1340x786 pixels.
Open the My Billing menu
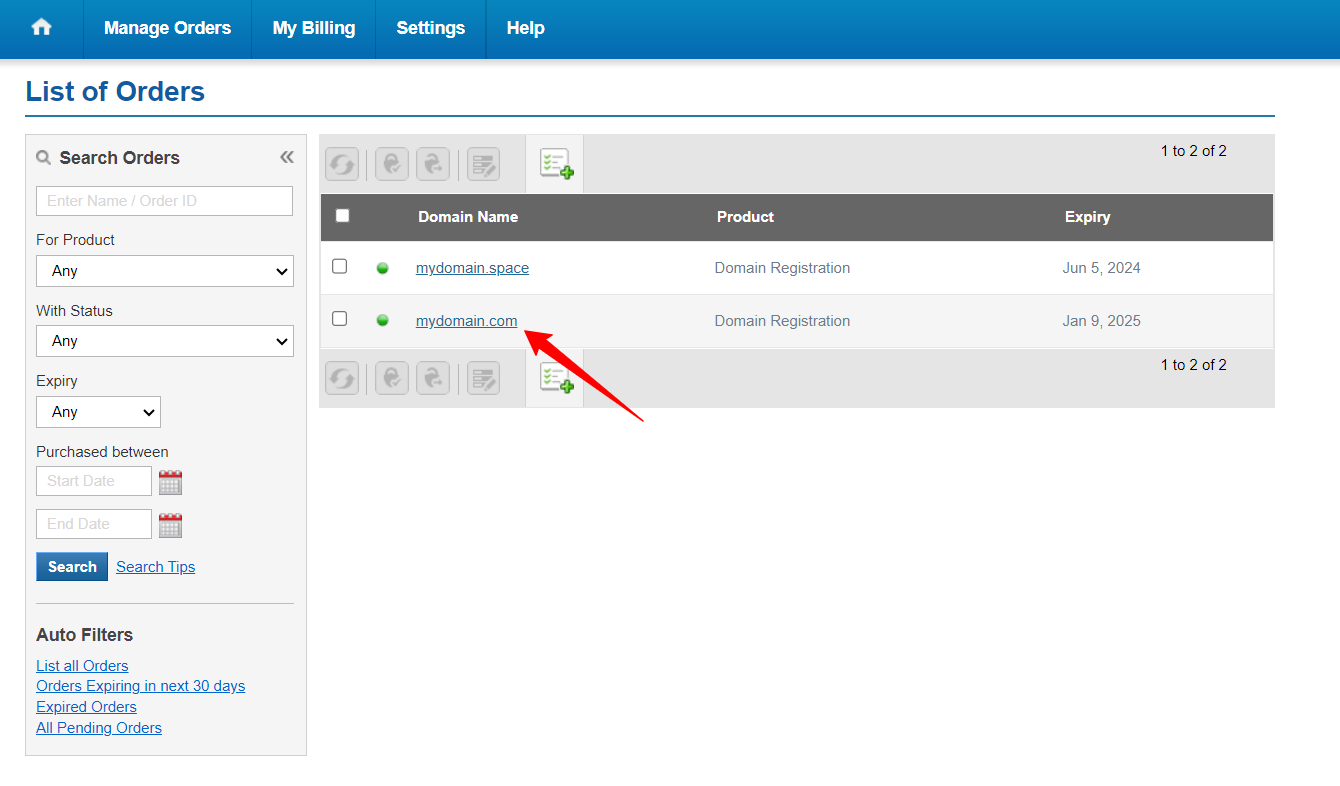point(313,28)
